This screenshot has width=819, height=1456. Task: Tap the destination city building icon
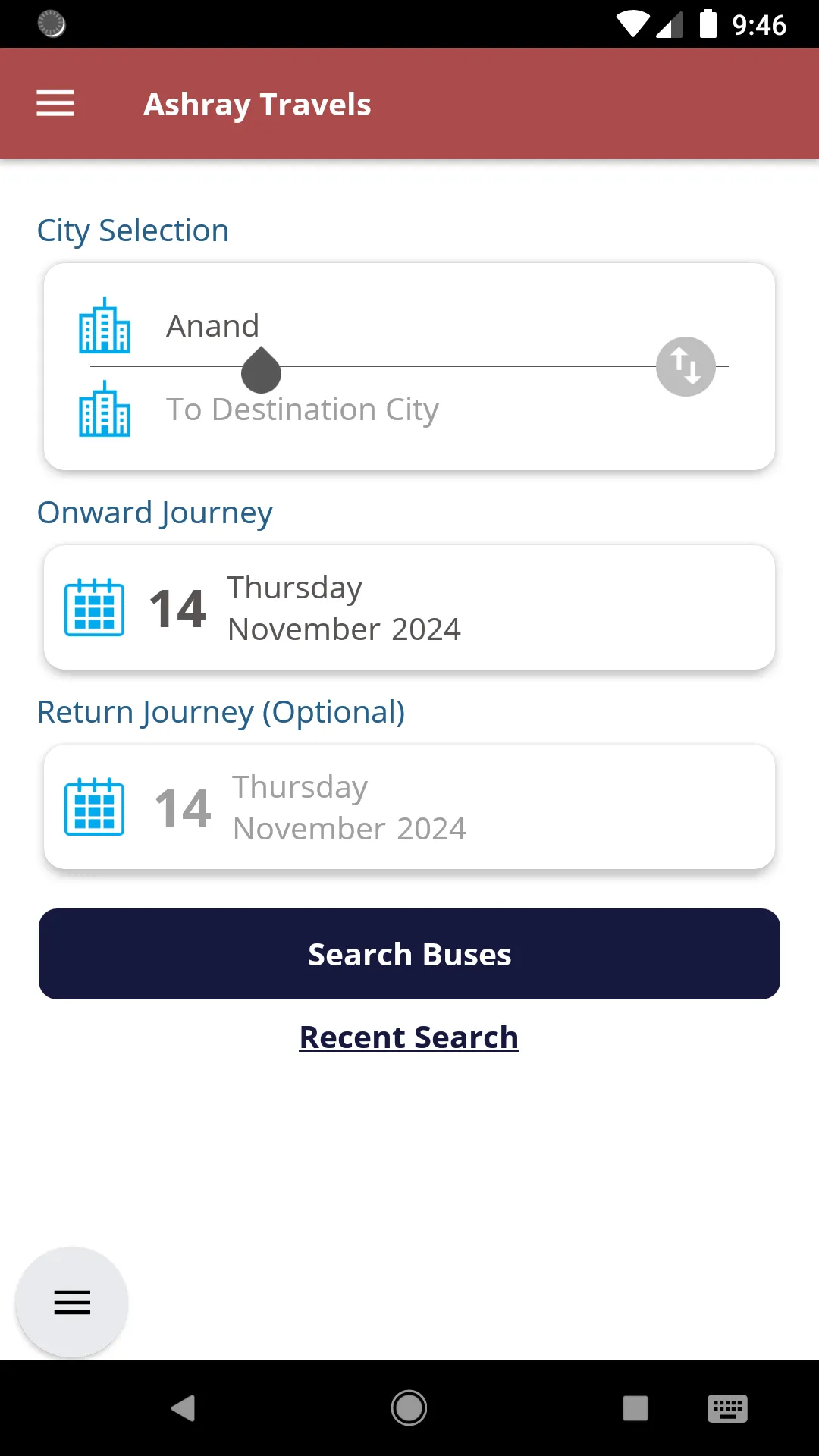(105, 409)
